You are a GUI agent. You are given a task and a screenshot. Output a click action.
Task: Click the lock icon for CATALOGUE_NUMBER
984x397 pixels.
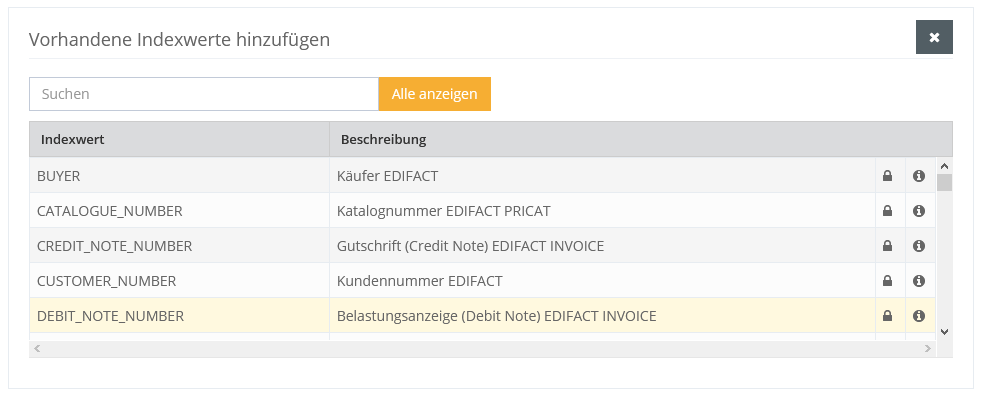tap(887, 211)
